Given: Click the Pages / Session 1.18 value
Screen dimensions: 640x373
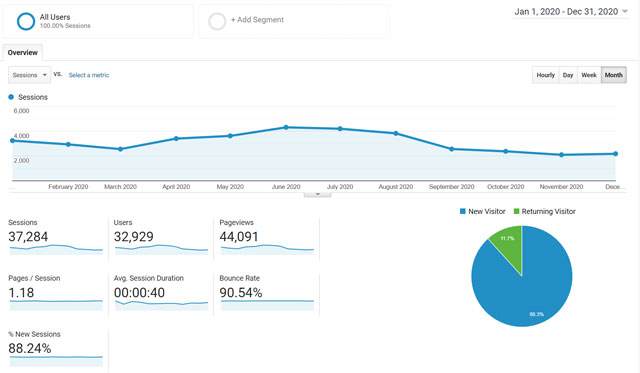Looking at the screenshot, I should coord(21,293).
